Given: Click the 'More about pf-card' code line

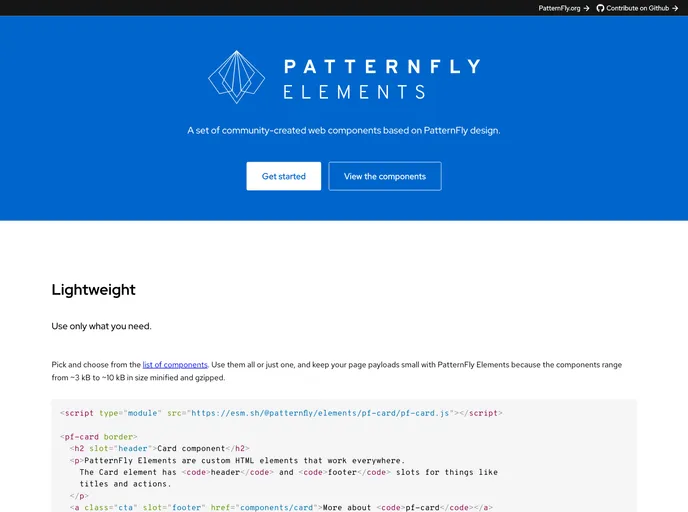Looking at the screenshot, I should pyautogui.click(x=281, y=507).
